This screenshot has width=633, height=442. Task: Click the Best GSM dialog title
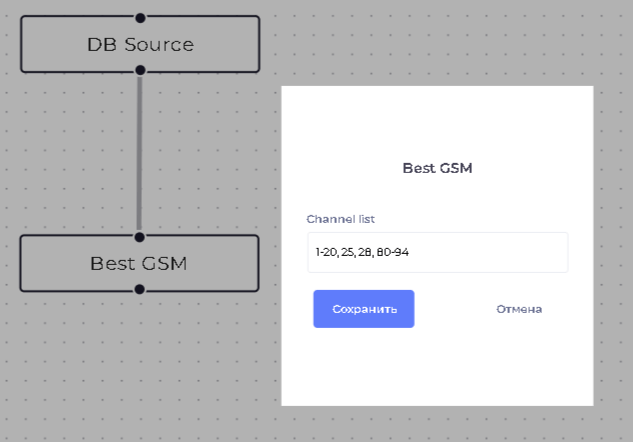click(437, 168)
